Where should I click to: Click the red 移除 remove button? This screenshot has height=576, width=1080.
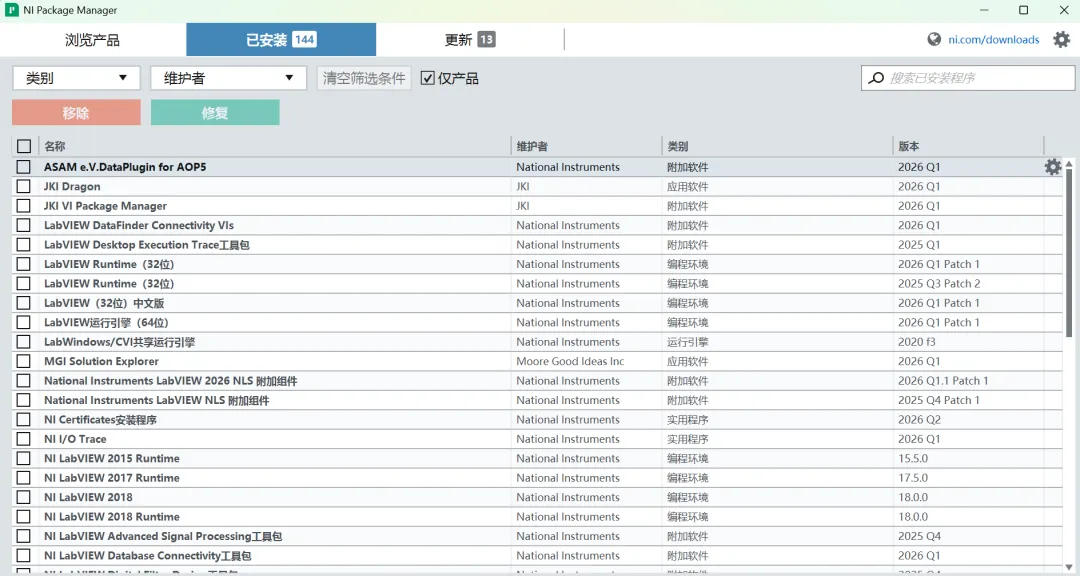coord(76,112)
